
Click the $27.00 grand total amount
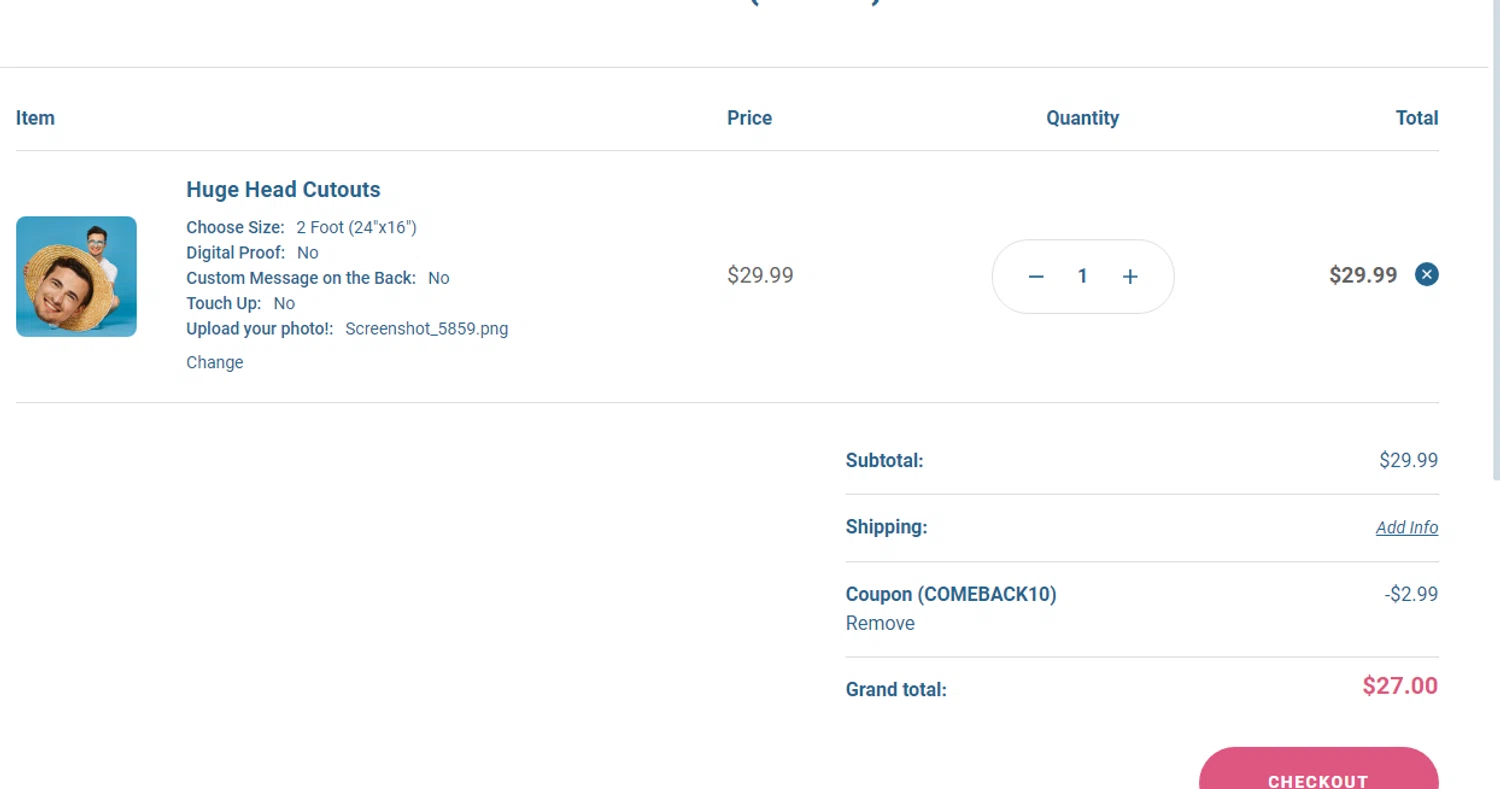(1399, 686)
